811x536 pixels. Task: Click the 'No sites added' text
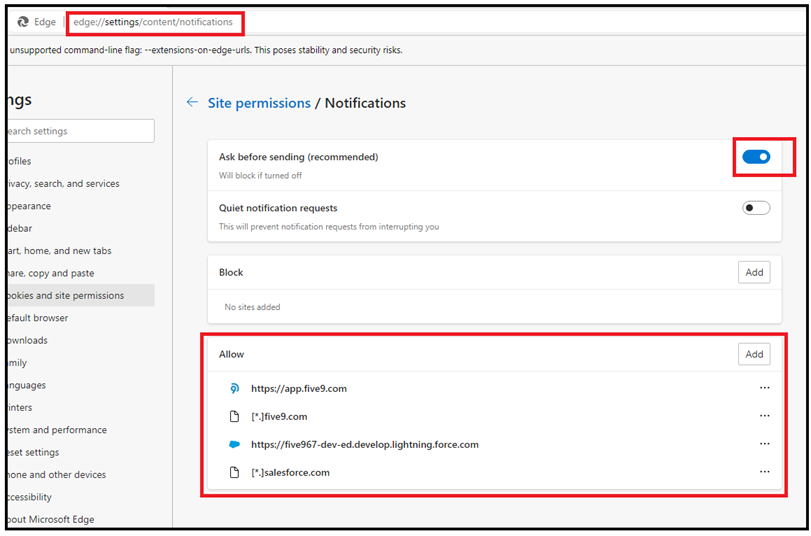[x=252, y=307]
